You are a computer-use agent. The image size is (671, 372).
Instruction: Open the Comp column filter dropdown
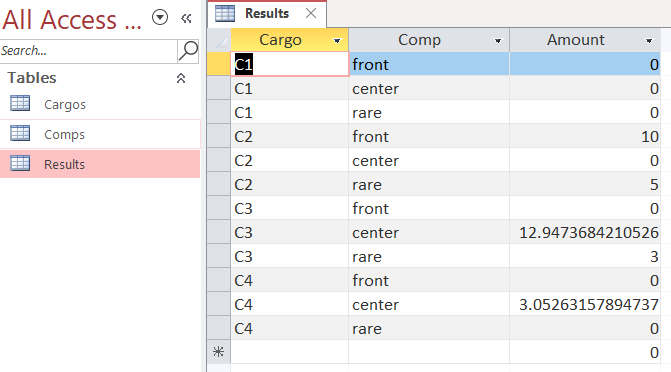pyautogui.click(x=498, y=41)
